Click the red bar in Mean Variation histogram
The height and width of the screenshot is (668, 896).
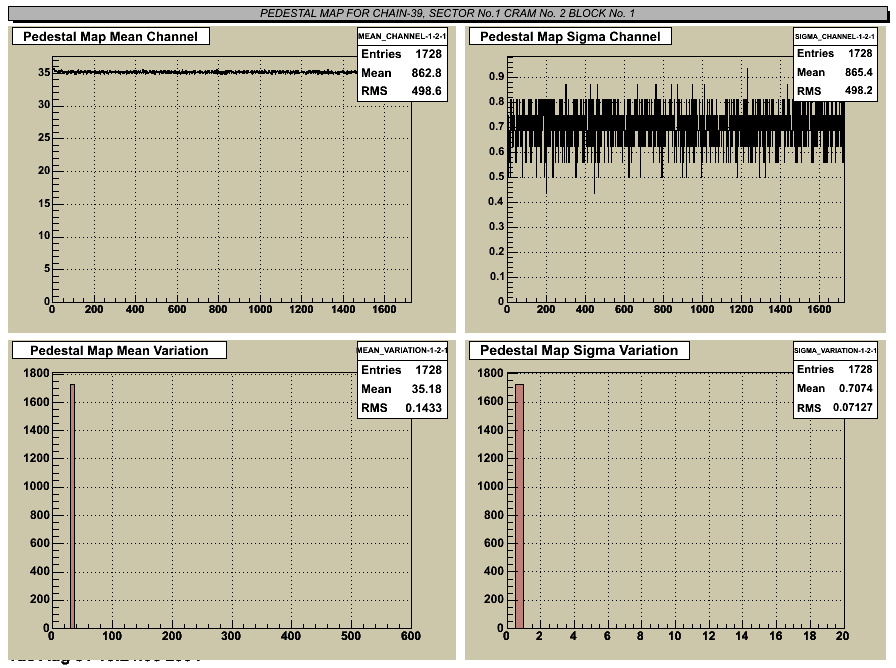[x=73, y=506]
